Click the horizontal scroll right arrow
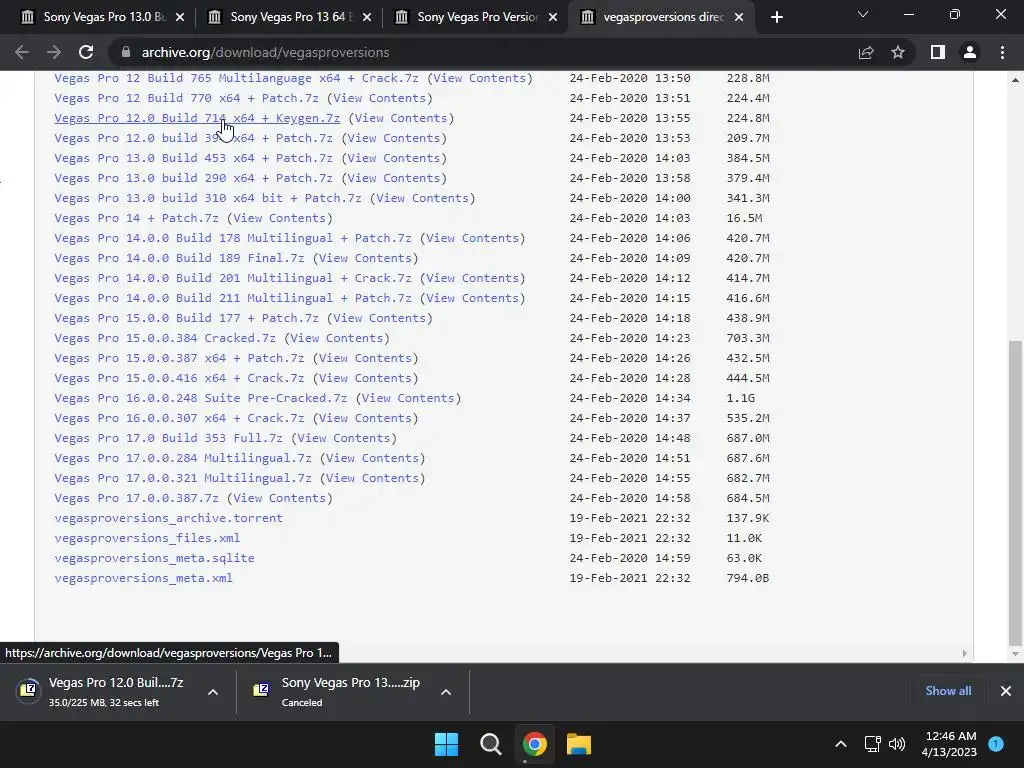Image resolution: width=1024 pixels, height=768 pixels. pyautogui.click(x=965, y=653)
